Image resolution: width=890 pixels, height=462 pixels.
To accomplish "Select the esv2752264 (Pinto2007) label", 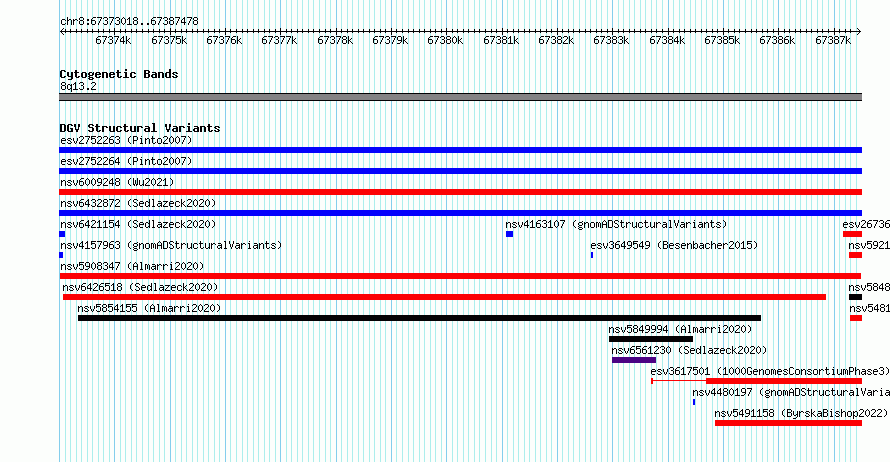I will pos(126,161).
